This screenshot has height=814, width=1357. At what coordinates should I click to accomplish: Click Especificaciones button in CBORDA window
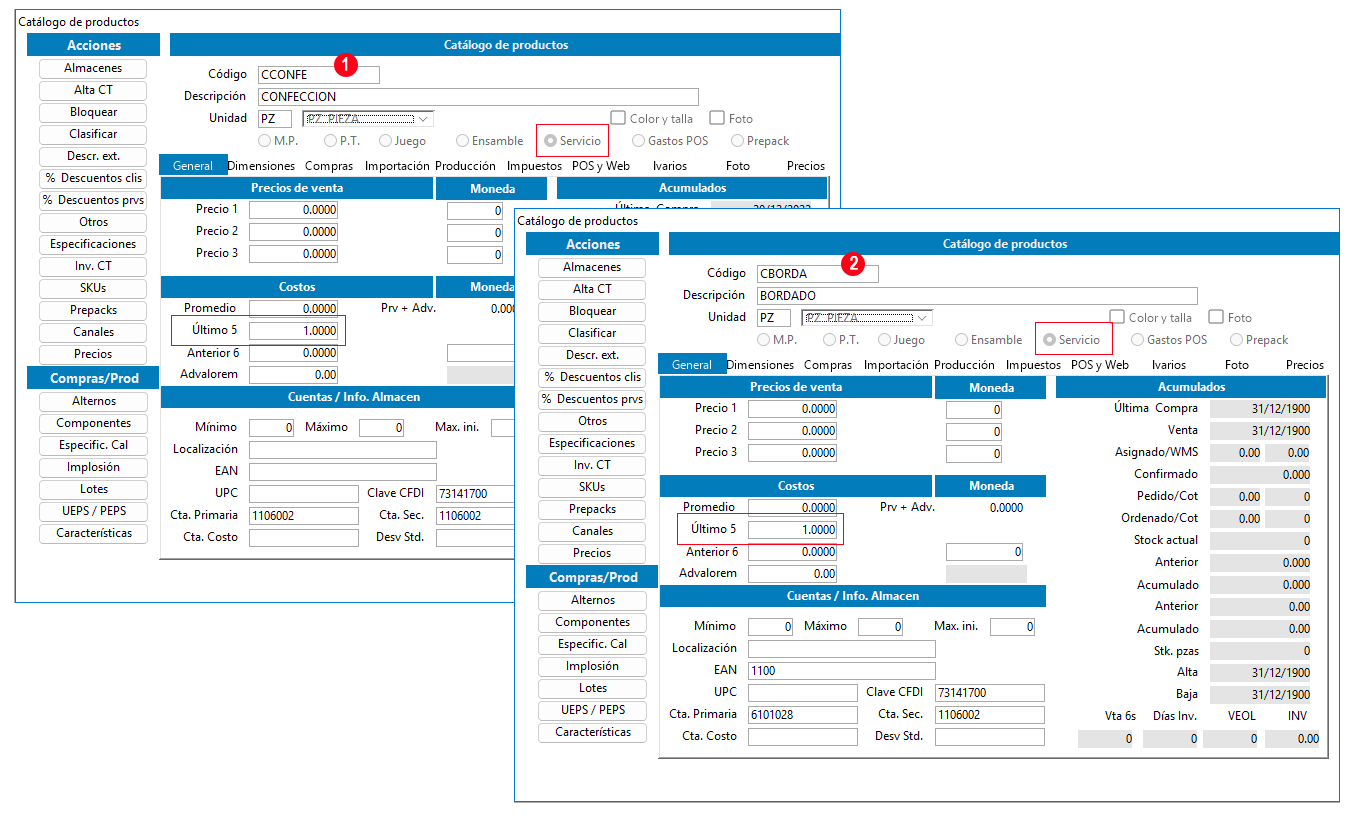[x=592, y=443]
